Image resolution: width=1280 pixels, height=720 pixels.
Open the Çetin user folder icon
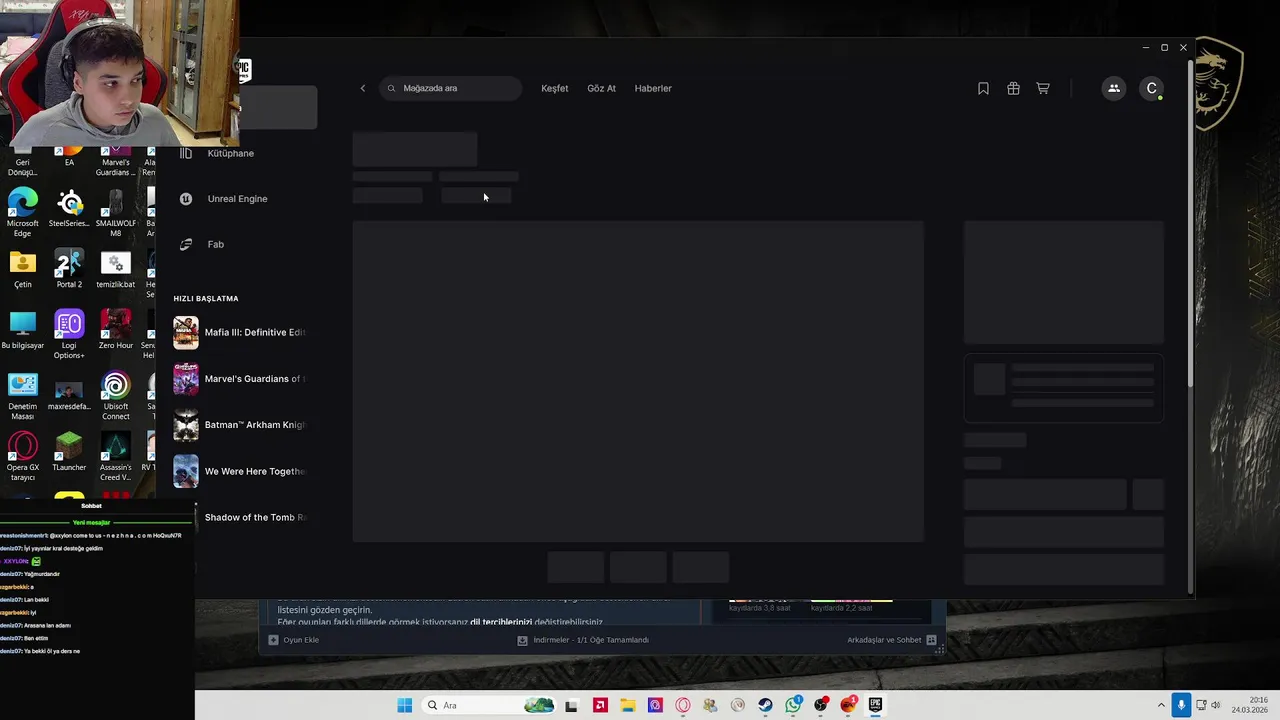coord(22,270)
